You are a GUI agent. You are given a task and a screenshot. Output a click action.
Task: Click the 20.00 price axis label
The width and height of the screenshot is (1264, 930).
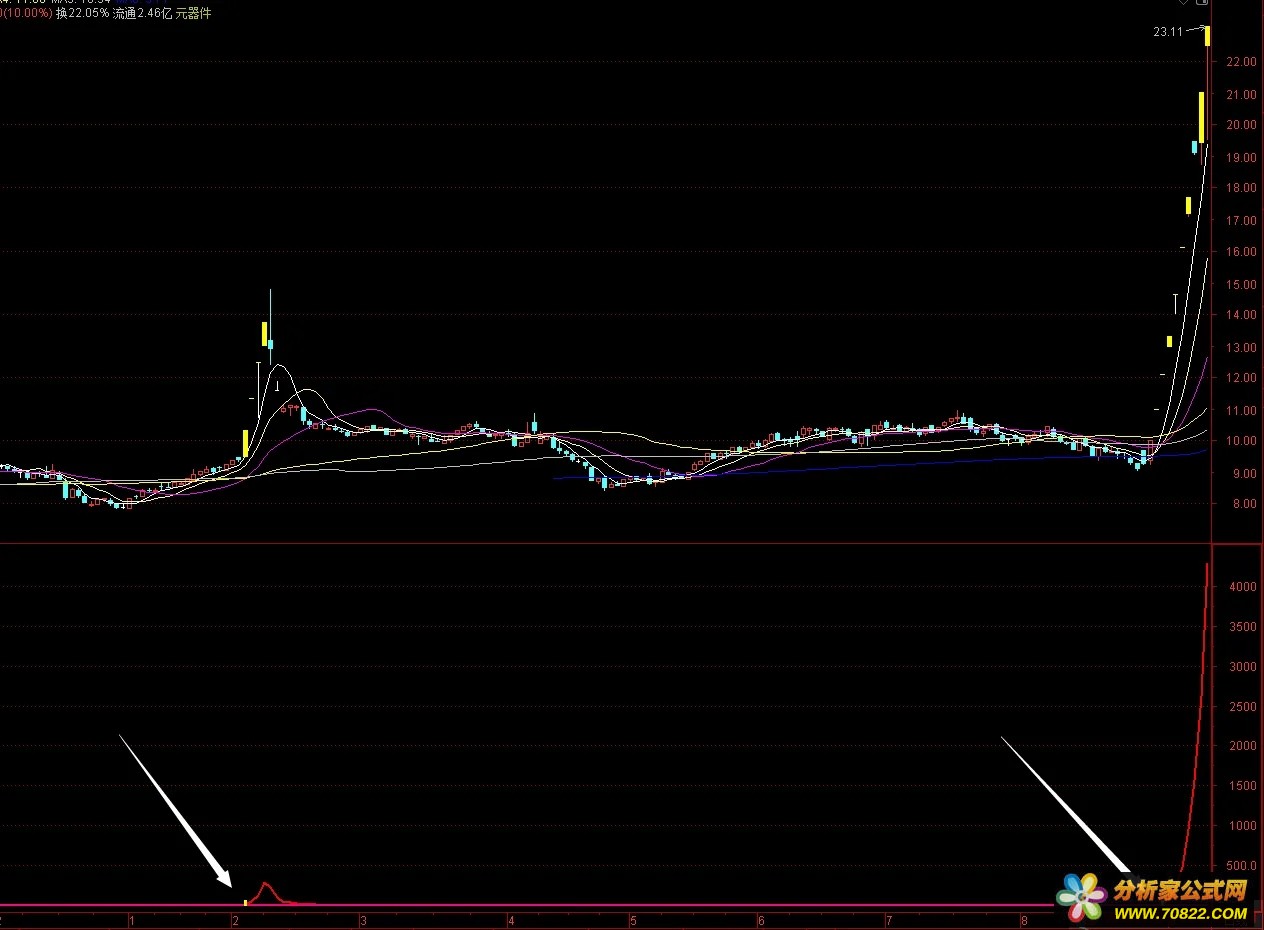pos(1241,126)
